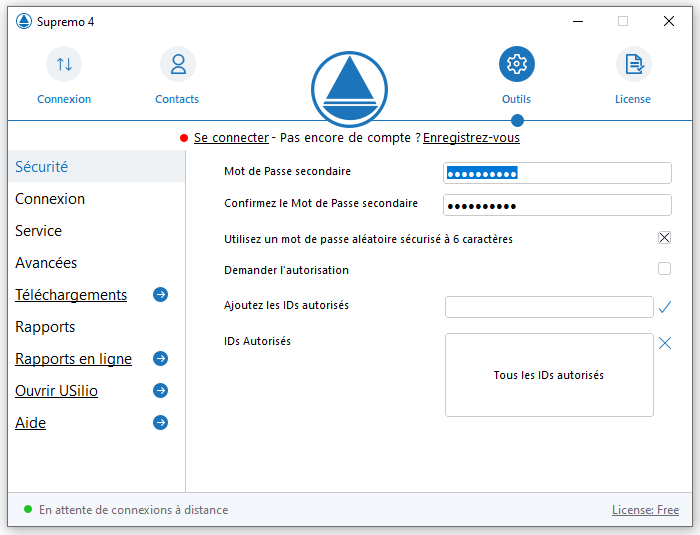700x535 pixels.
Task: Open the Rapports en ligne link
Action: (x=73, y=359)
